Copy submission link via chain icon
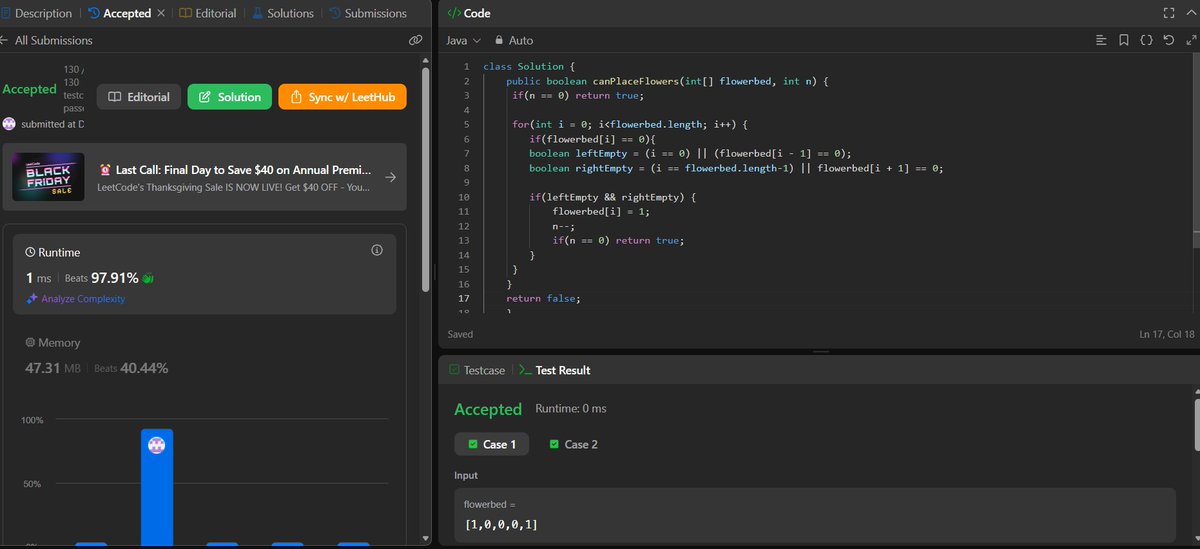 coord(417,40)
